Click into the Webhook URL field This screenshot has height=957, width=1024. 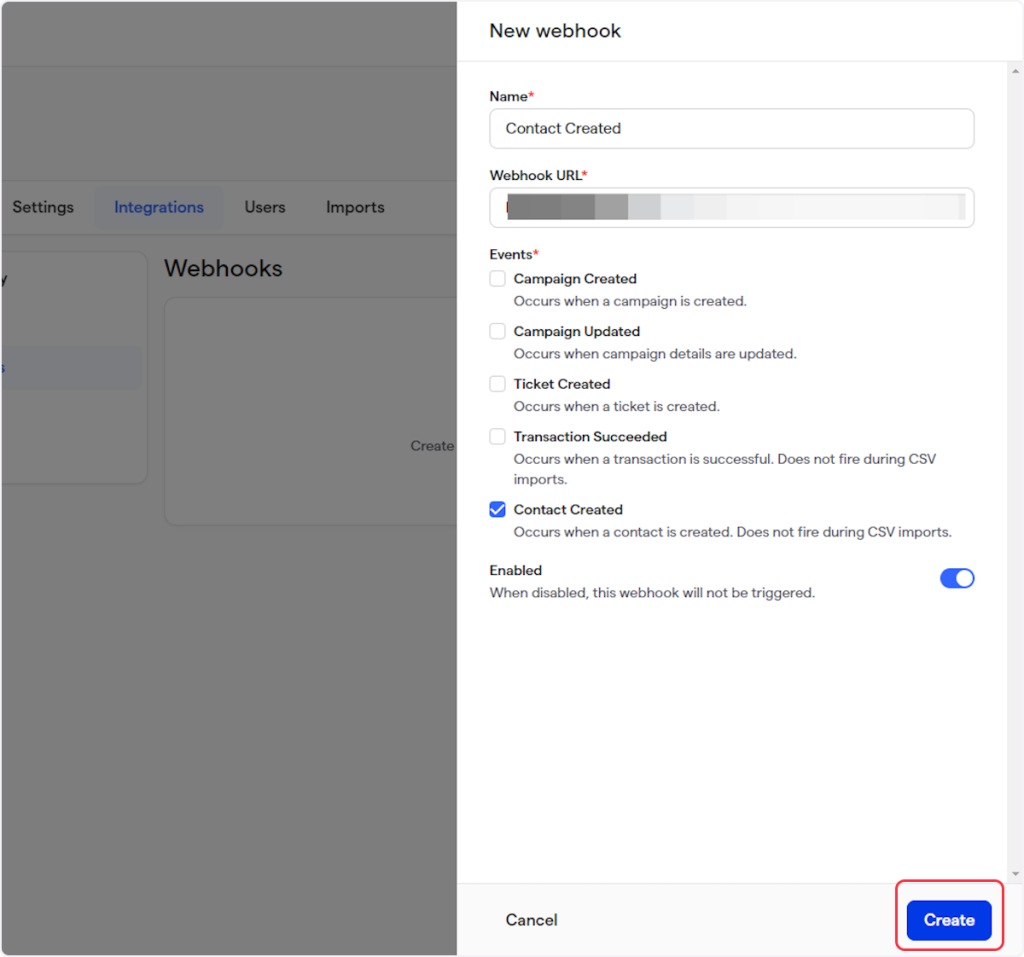(731, 207)
